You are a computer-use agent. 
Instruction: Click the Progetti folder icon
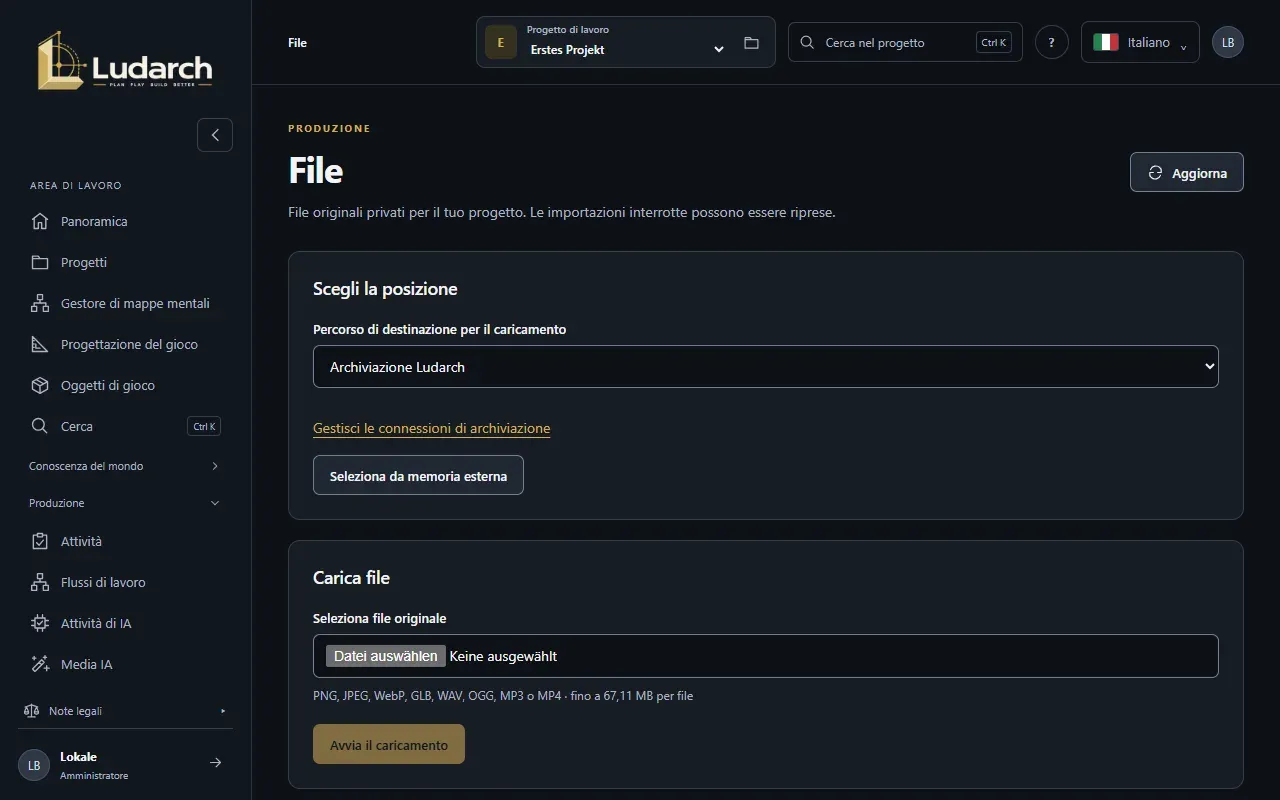point(40,262)
